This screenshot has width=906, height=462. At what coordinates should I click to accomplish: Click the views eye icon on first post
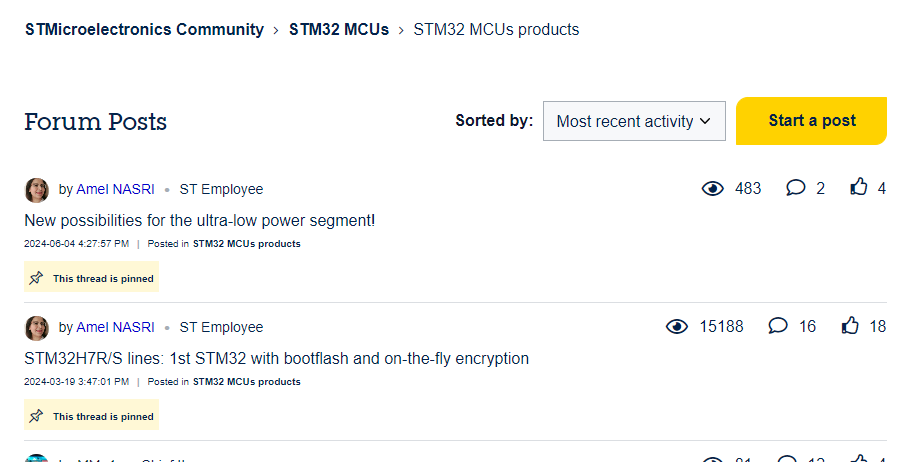click(x=713, y=188)
